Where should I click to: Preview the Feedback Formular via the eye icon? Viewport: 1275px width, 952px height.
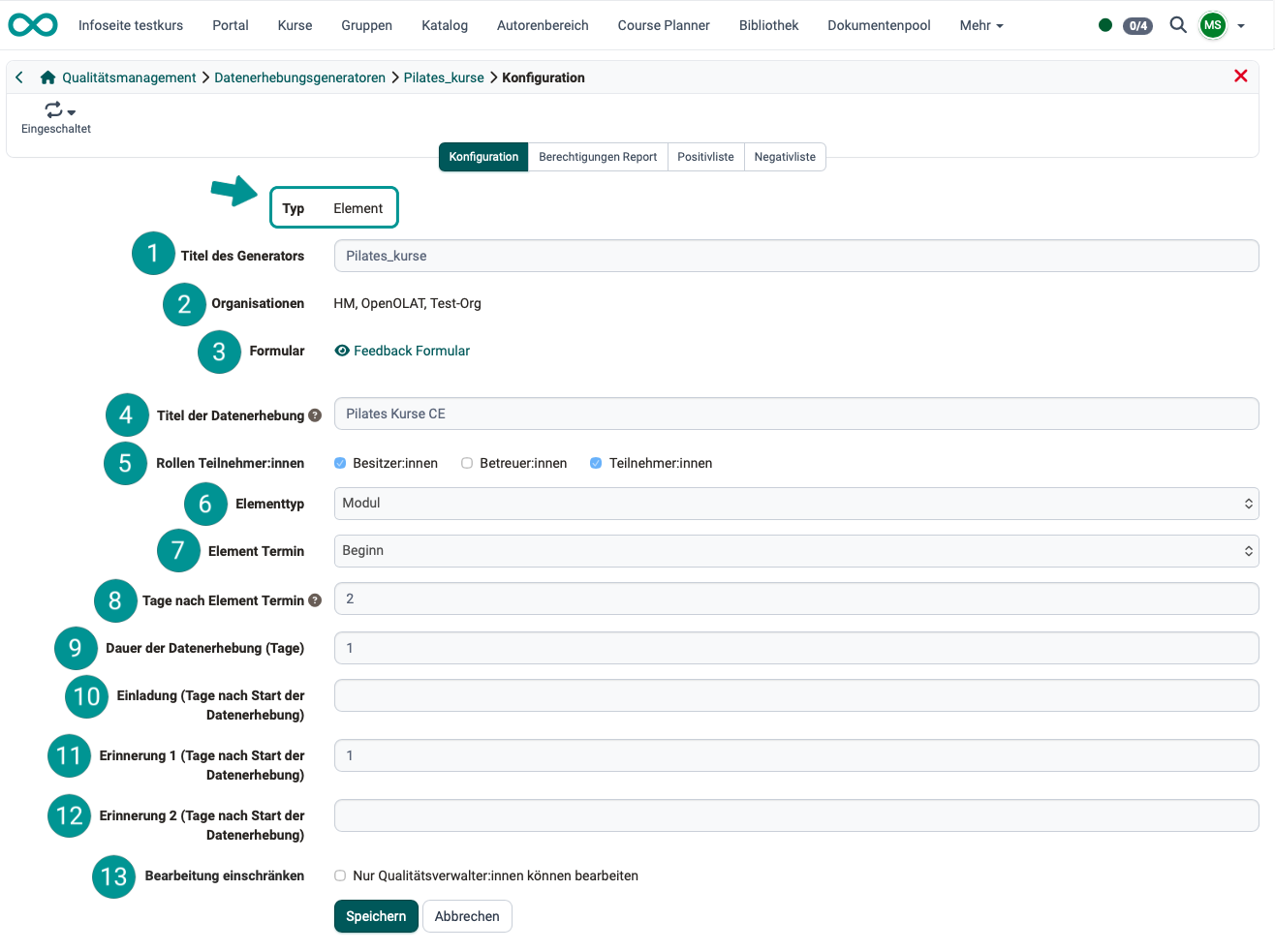click(341, 351)
